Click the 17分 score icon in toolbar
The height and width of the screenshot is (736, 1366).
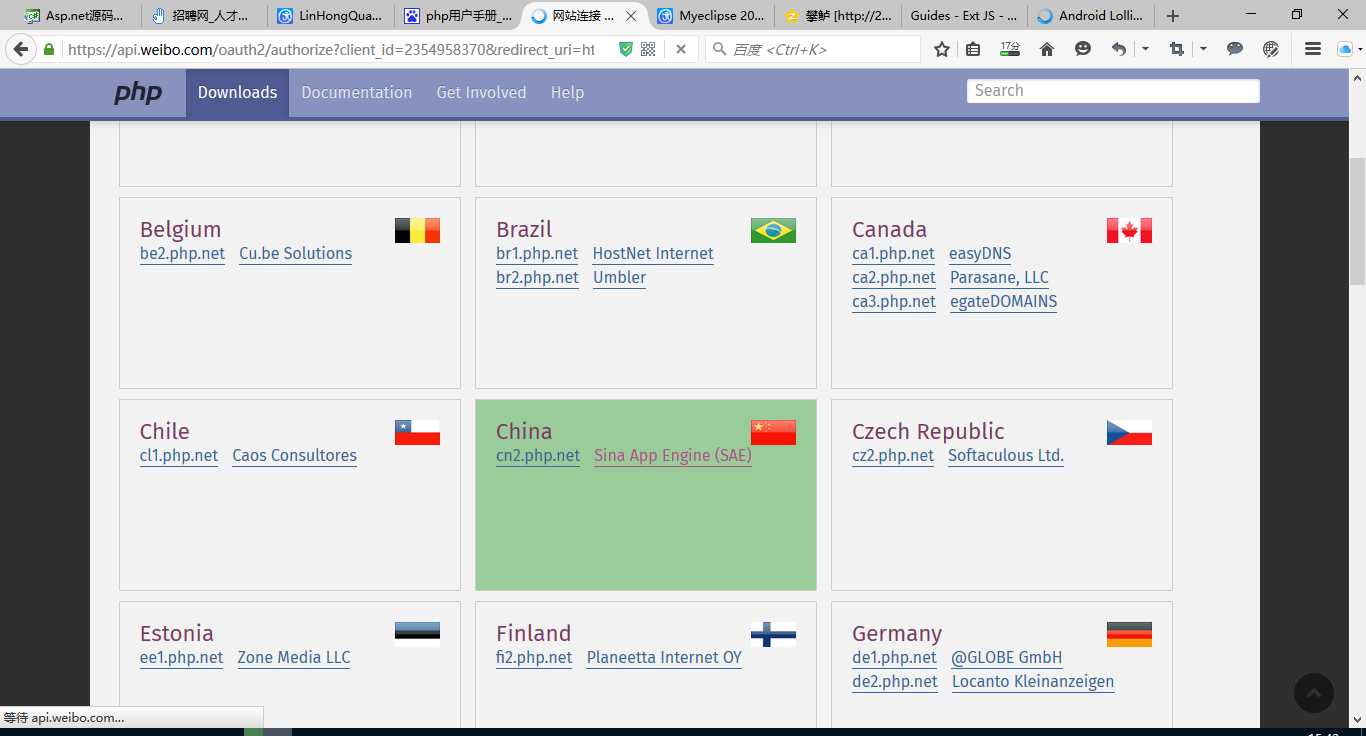tap(1010, 49)
